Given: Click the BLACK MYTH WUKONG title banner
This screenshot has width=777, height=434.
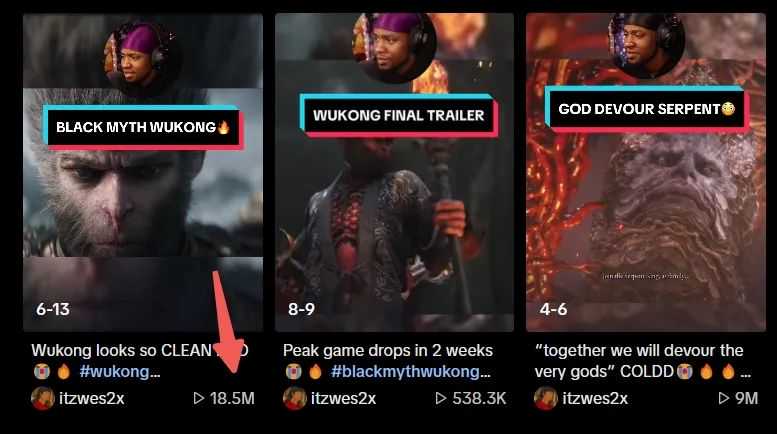Looking at the screenshot, I should tap(143, 127).
